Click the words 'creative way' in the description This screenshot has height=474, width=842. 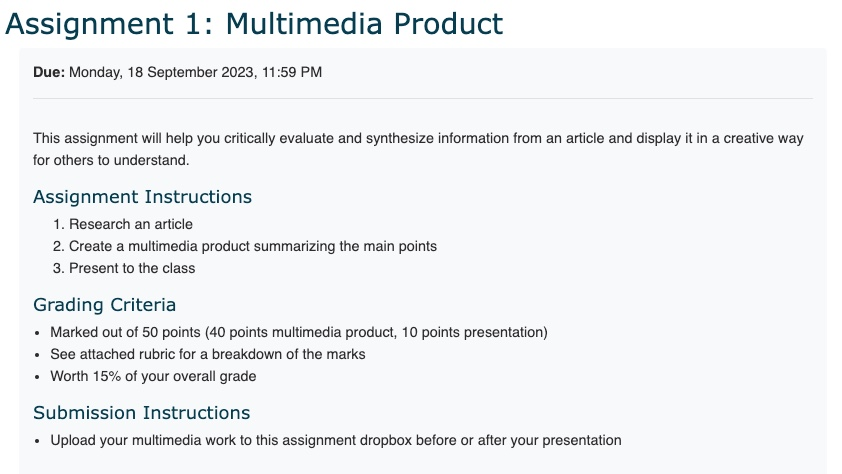click(x=761, y=139)
